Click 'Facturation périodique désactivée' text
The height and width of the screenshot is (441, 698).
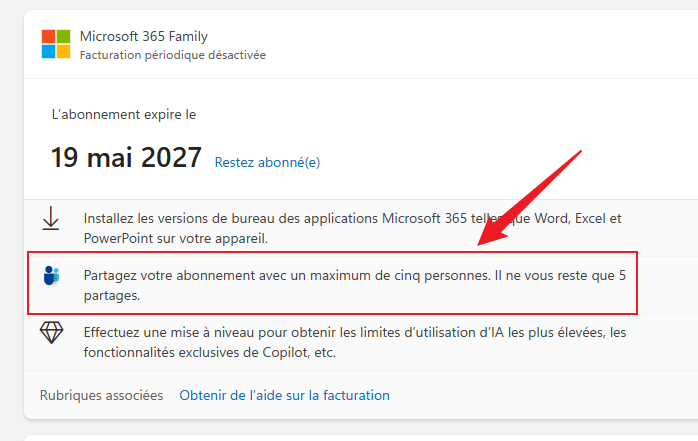[x=173, y=55]
